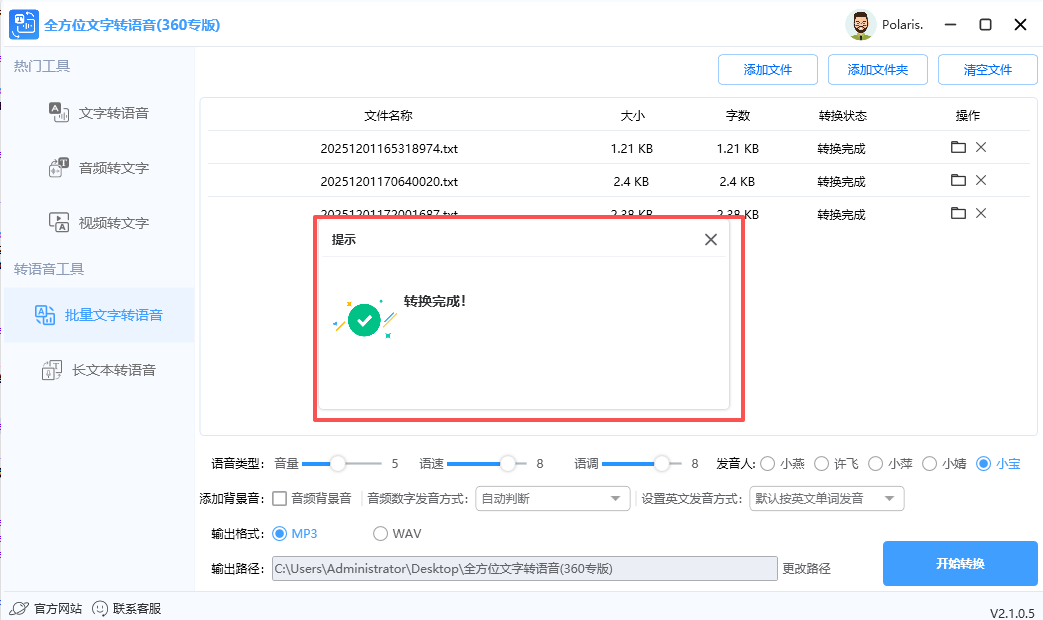1043x620 pixels.
Task: Remove 20251201170640020.txt from the list
Action: tap(980, 180)
